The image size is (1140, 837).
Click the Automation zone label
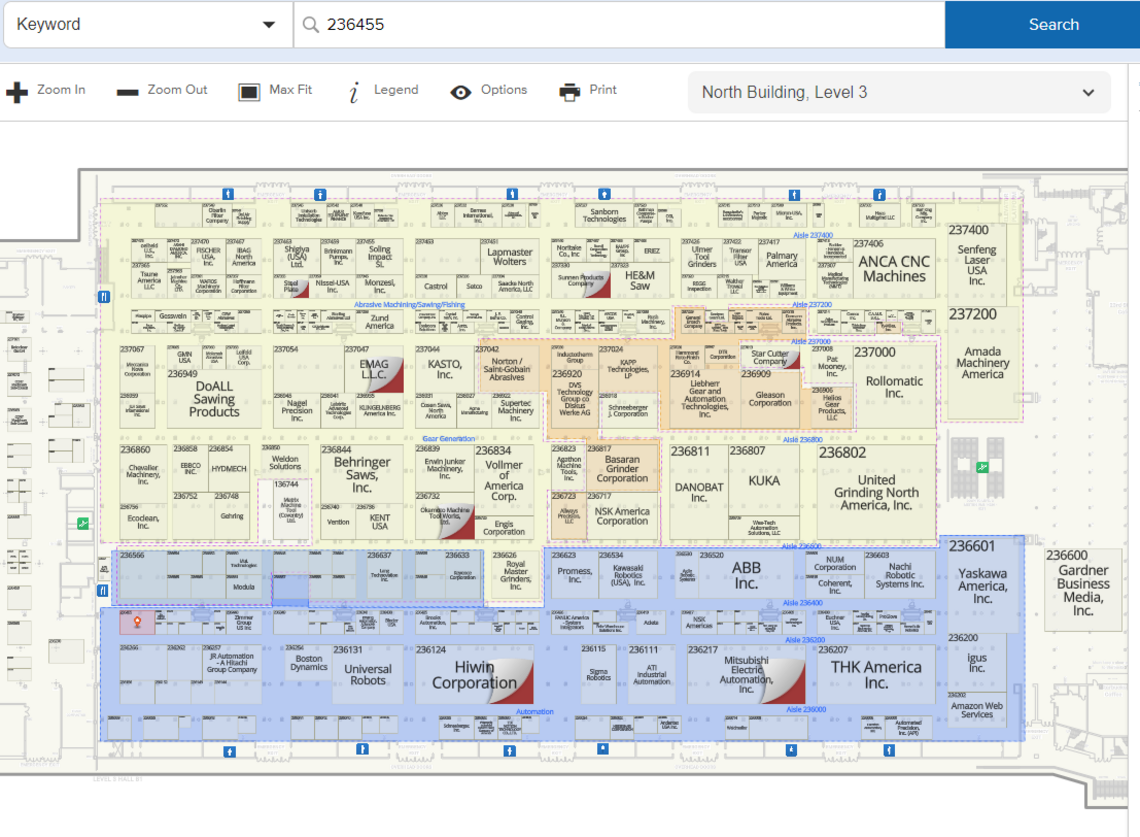pyautogui.click(x=534, y=712)
